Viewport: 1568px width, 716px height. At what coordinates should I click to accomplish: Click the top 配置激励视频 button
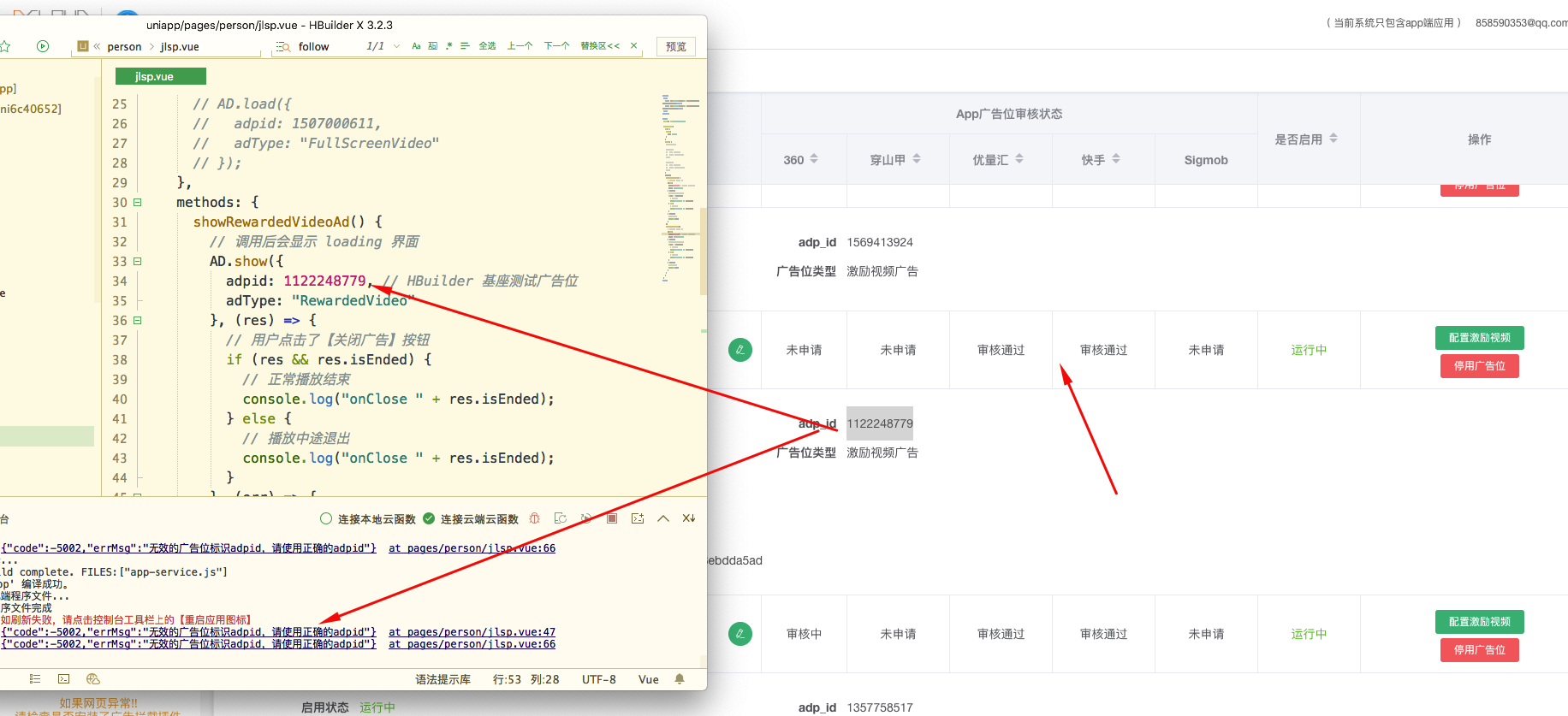[x=1479, y=338]
